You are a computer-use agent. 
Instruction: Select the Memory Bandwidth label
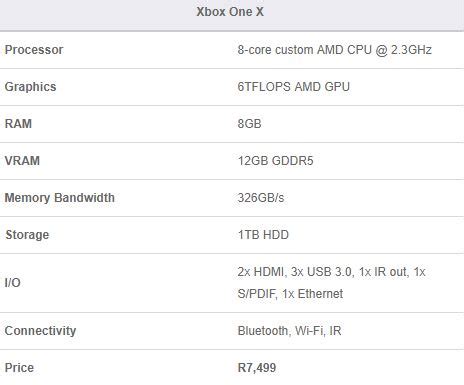click(60, 198)
